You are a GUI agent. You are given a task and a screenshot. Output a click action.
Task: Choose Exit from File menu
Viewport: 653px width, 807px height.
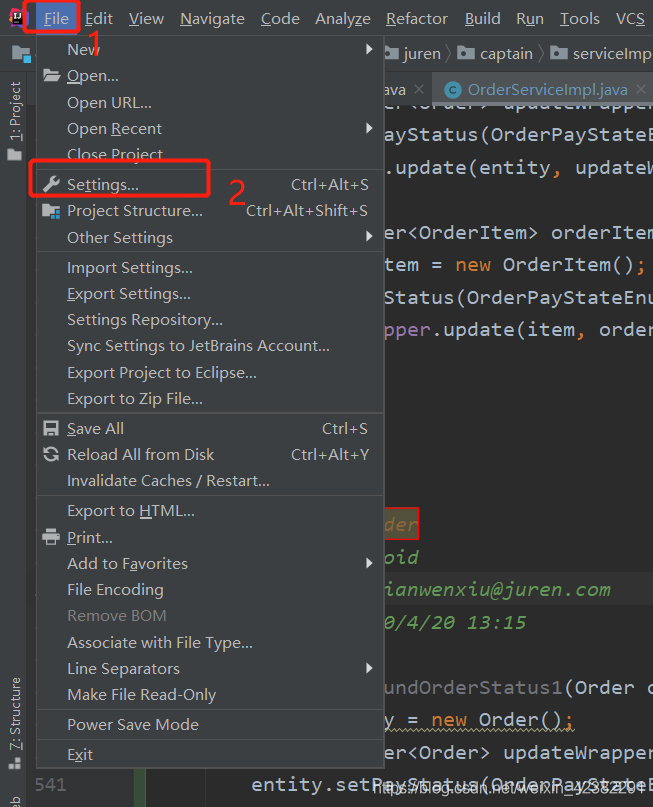click(x=210, y=754)
